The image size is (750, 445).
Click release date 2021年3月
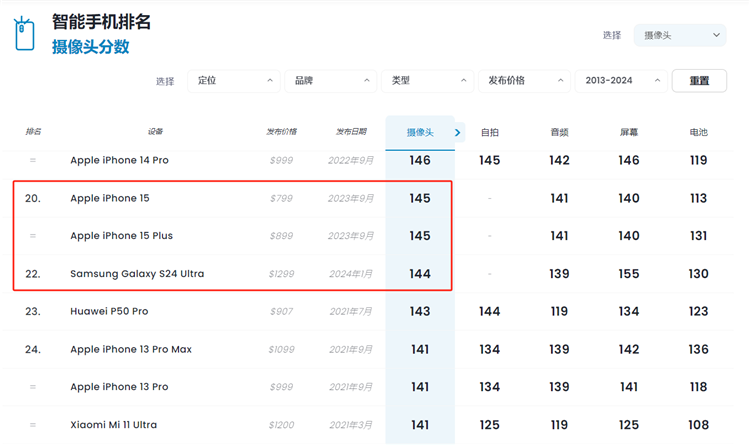pos(351,425)
